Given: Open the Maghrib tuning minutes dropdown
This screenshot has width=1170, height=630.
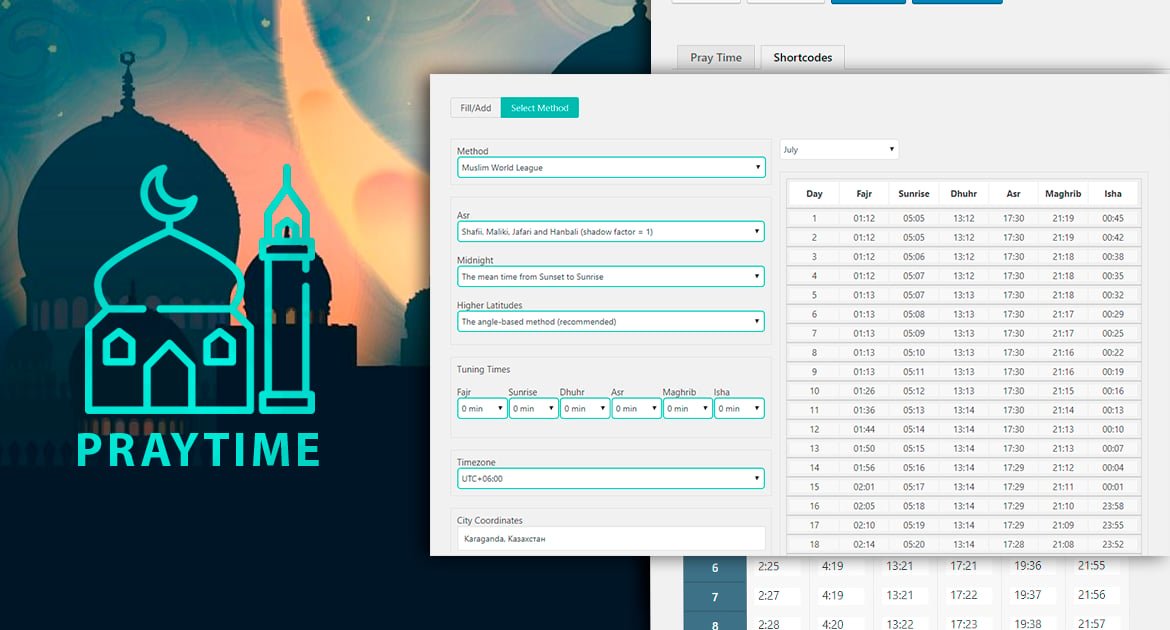Looking at the screenshot, I should (x=687, y=409).
